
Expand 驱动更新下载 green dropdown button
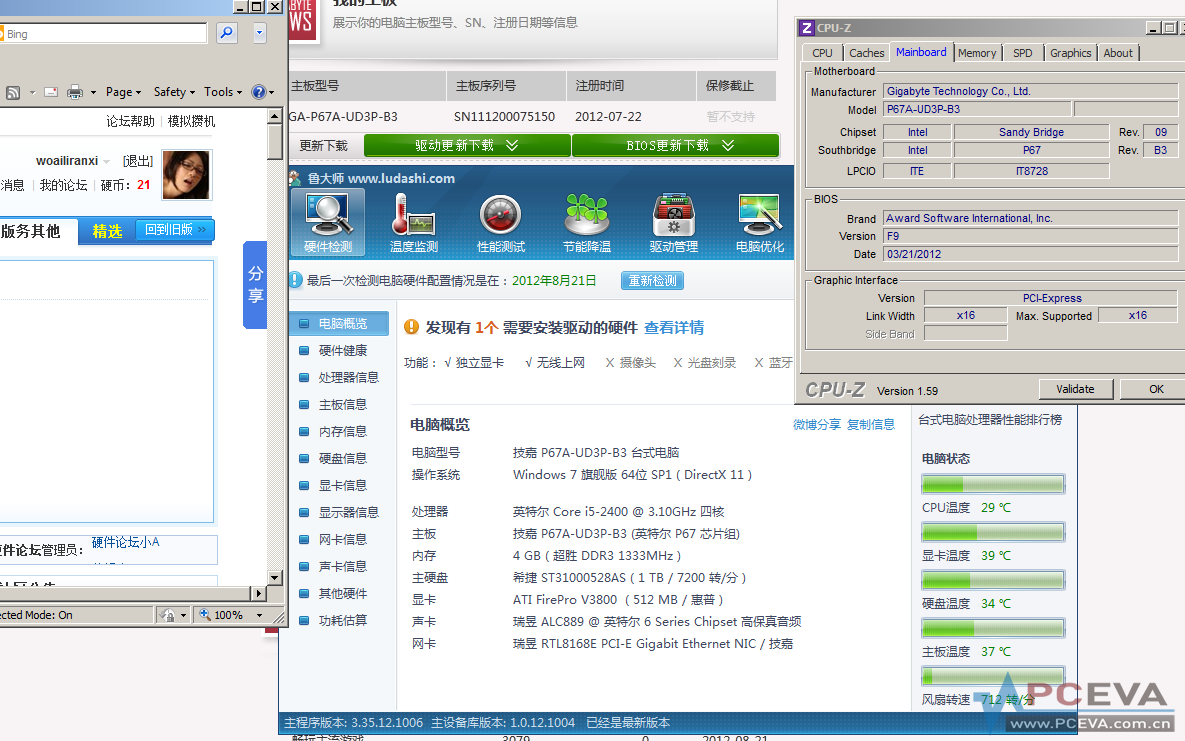click(467, 145)
